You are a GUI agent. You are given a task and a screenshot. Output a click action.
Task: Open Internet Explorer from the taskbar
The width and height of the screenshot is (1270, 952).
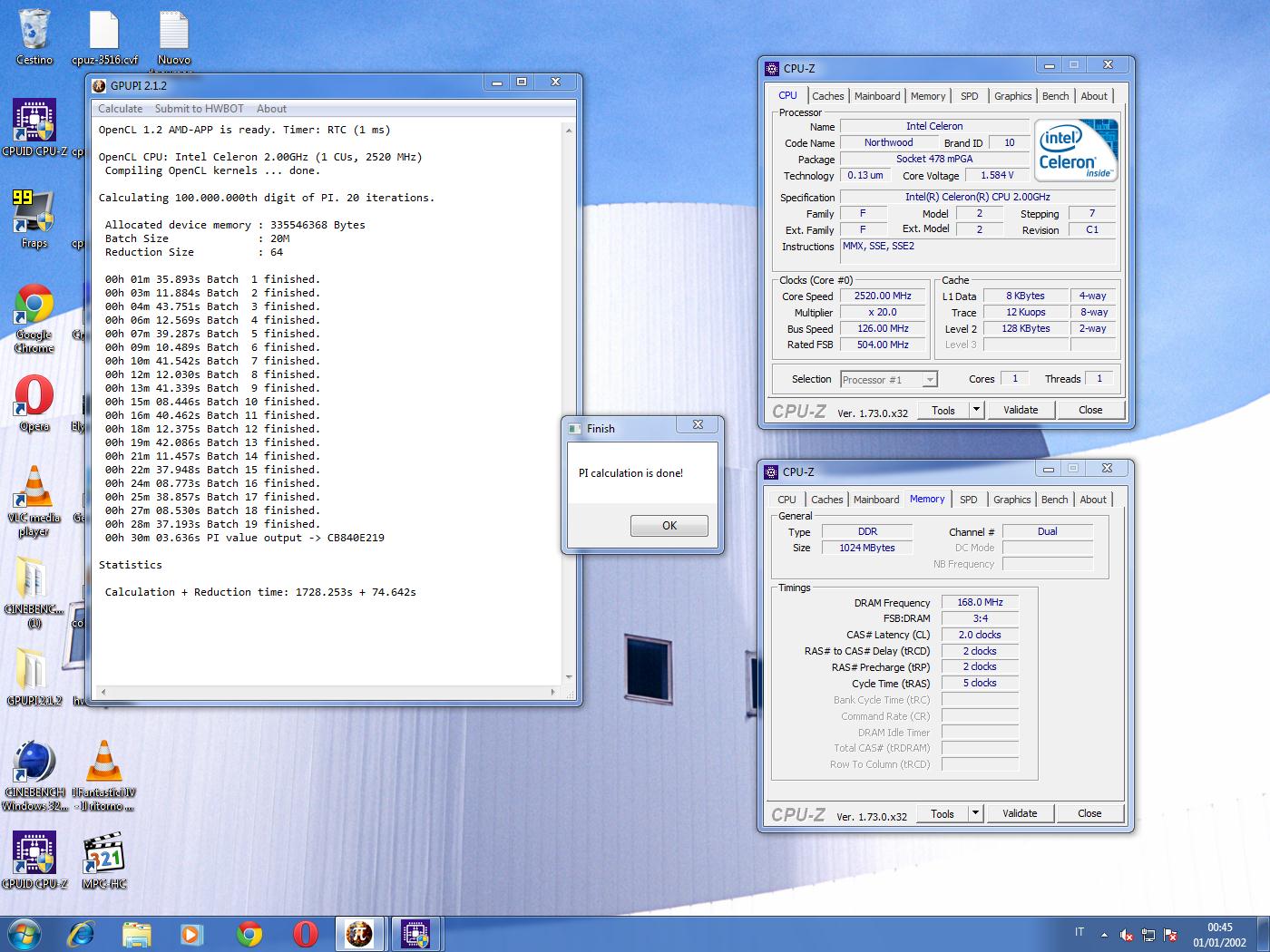coord(81,934)
